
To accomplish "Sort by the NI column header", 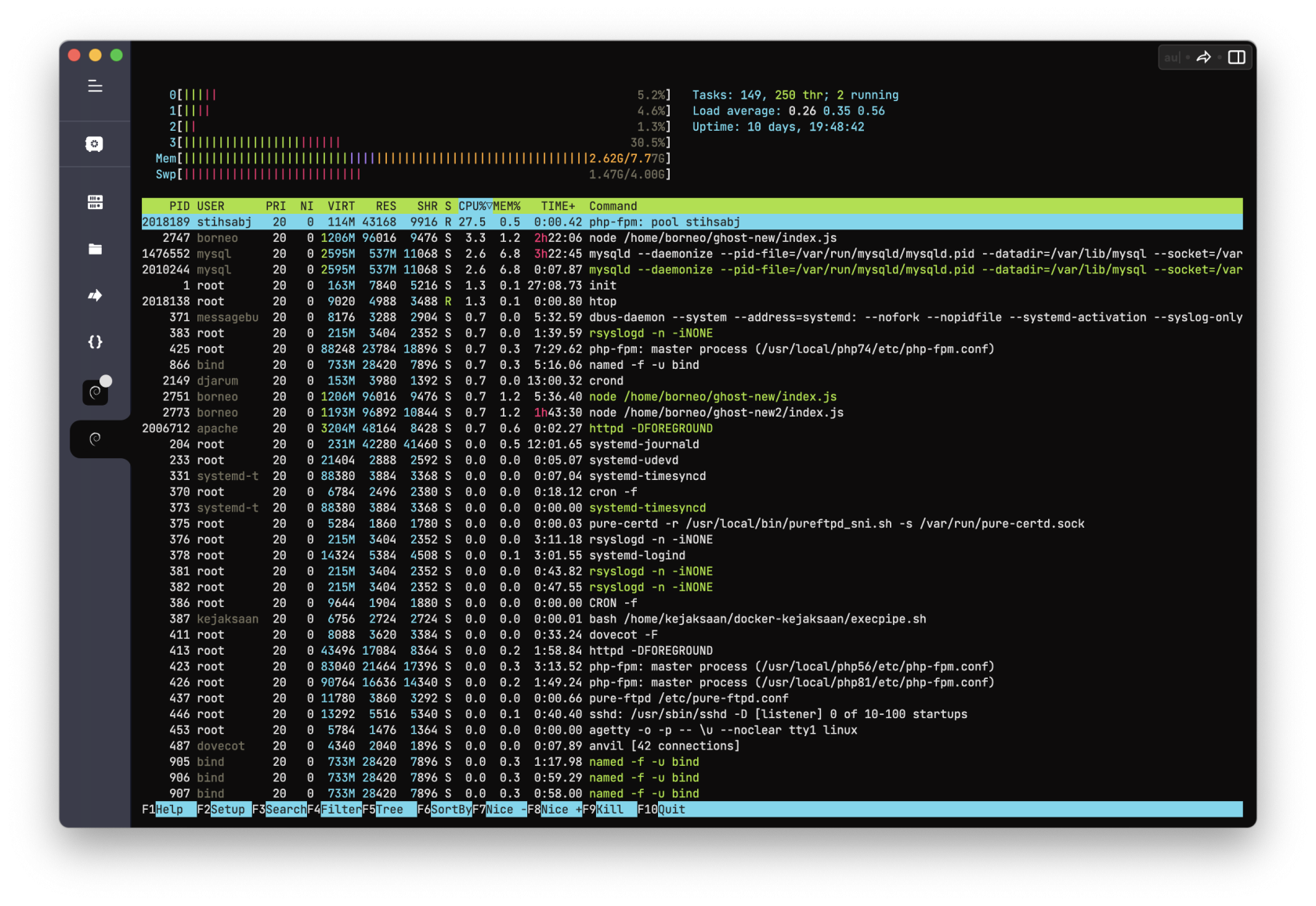I will (x=307, y=207).
